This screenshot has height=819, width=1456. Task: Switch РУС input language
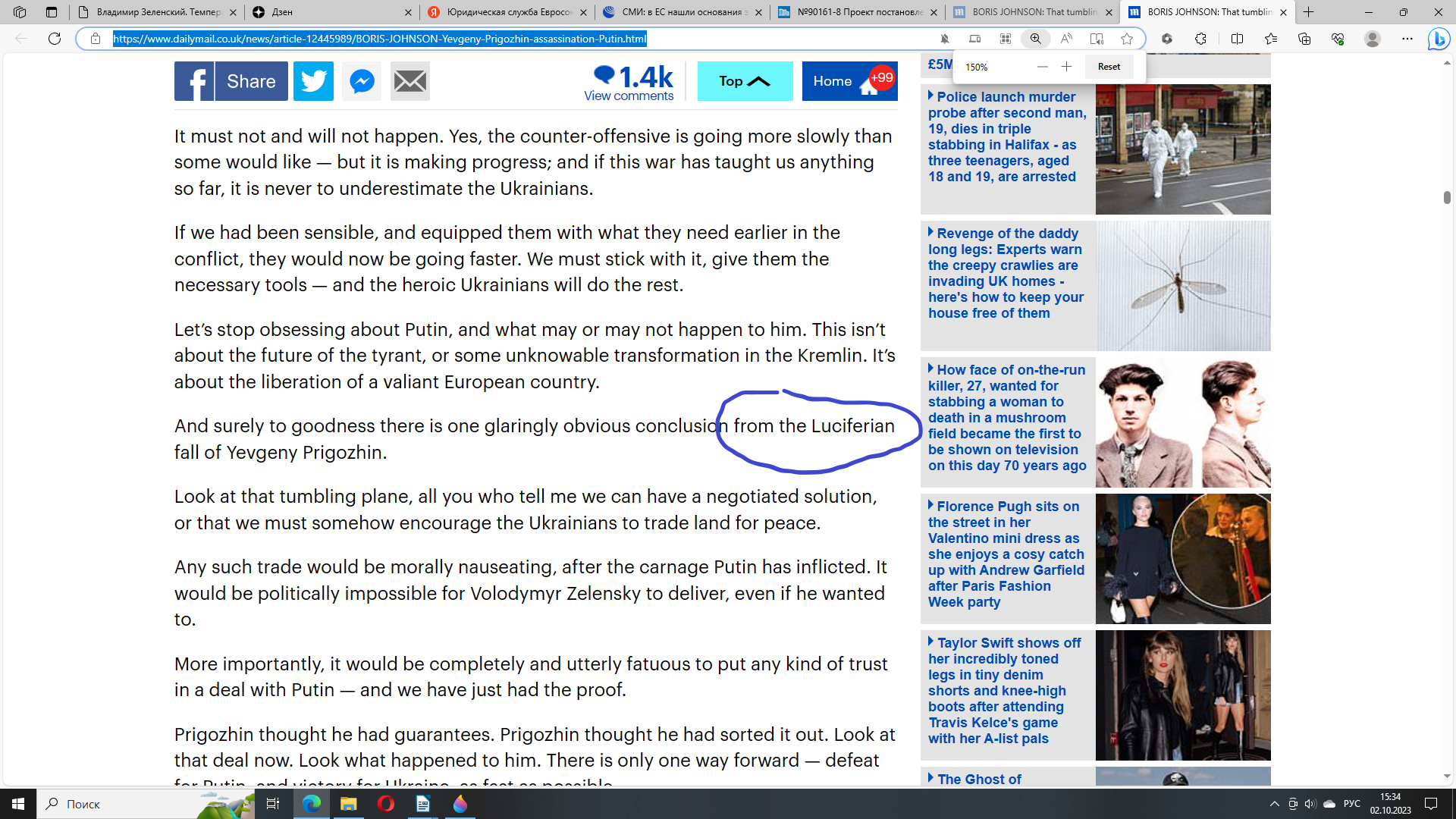coord(1352,804)
